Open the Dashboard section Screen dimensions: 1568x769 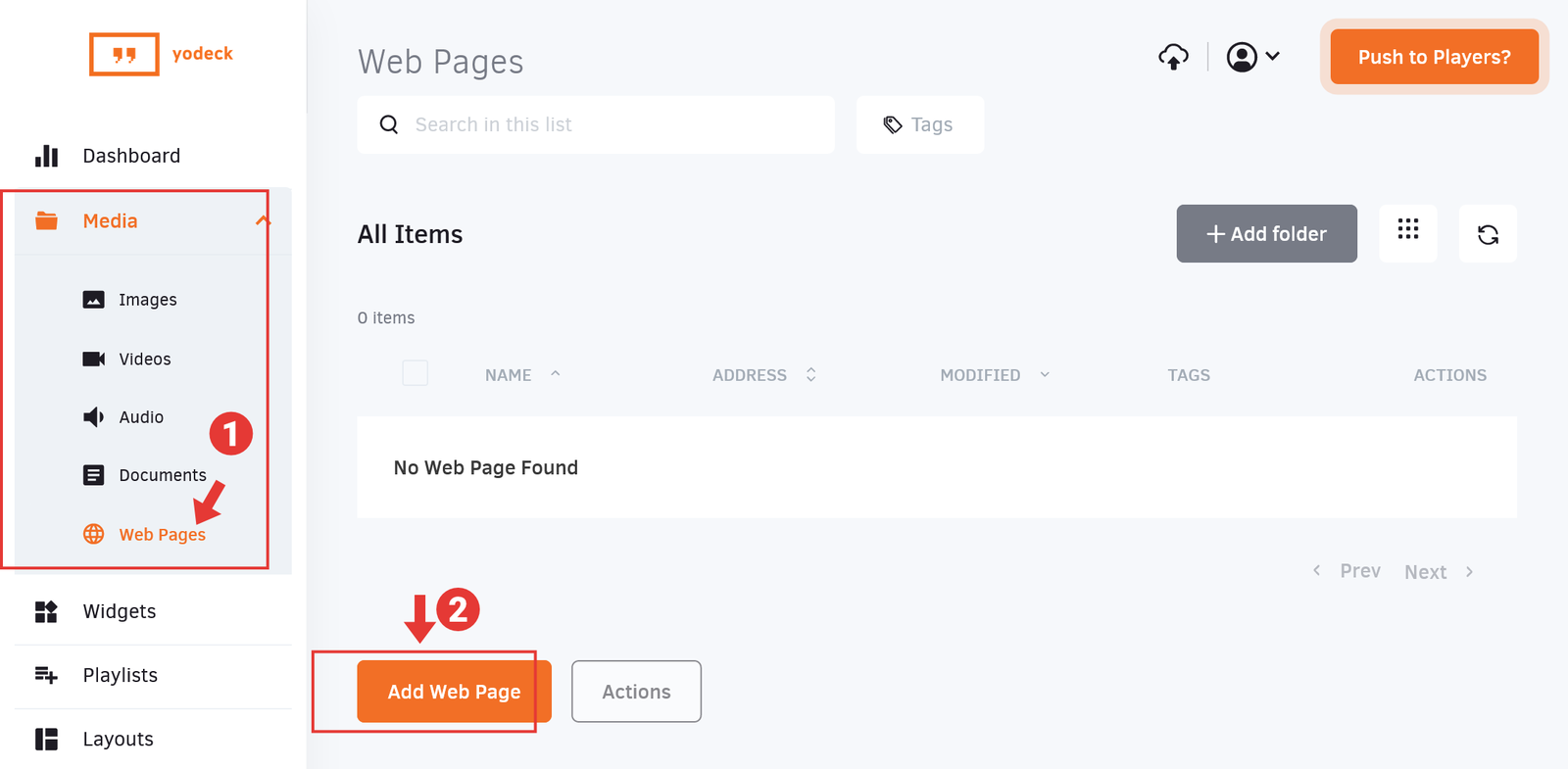(131, 156)
